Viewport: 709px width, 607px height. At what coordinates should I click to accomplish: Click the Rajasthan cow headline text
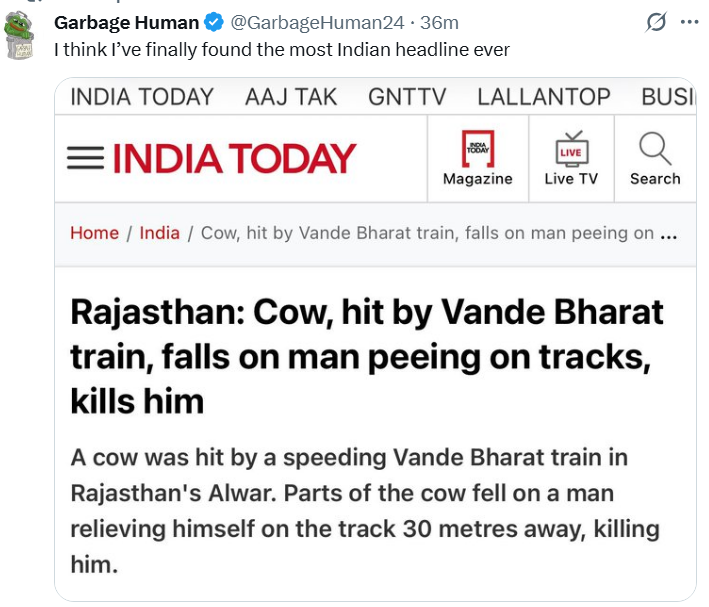366,357
